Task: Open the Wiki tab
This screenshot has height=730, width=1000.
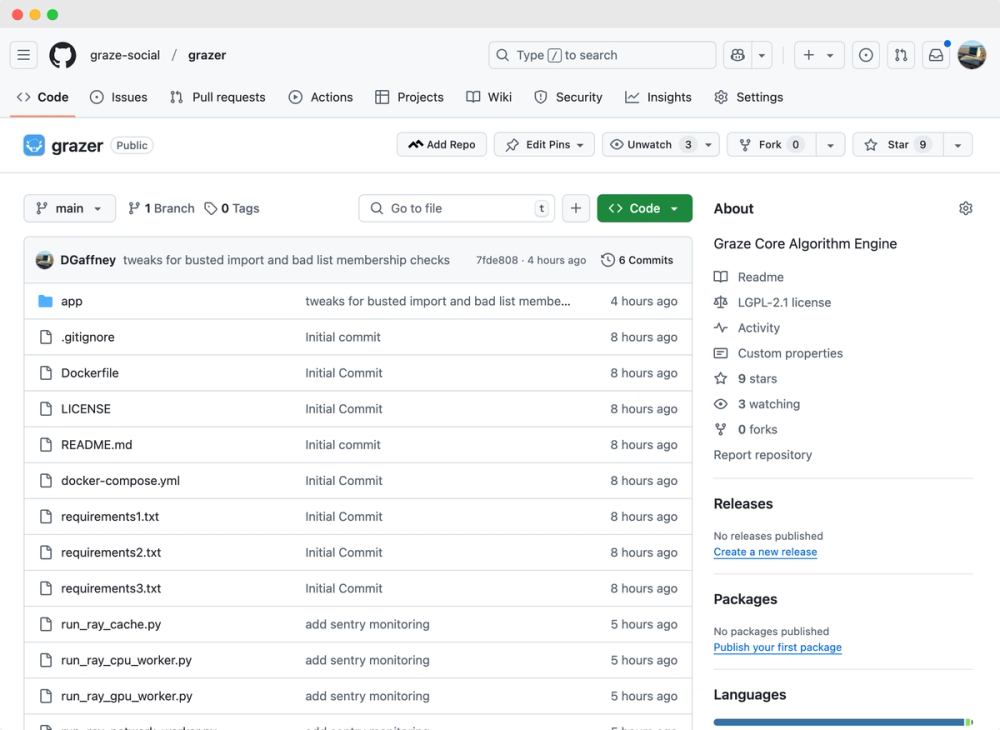Action: point(489,97)
